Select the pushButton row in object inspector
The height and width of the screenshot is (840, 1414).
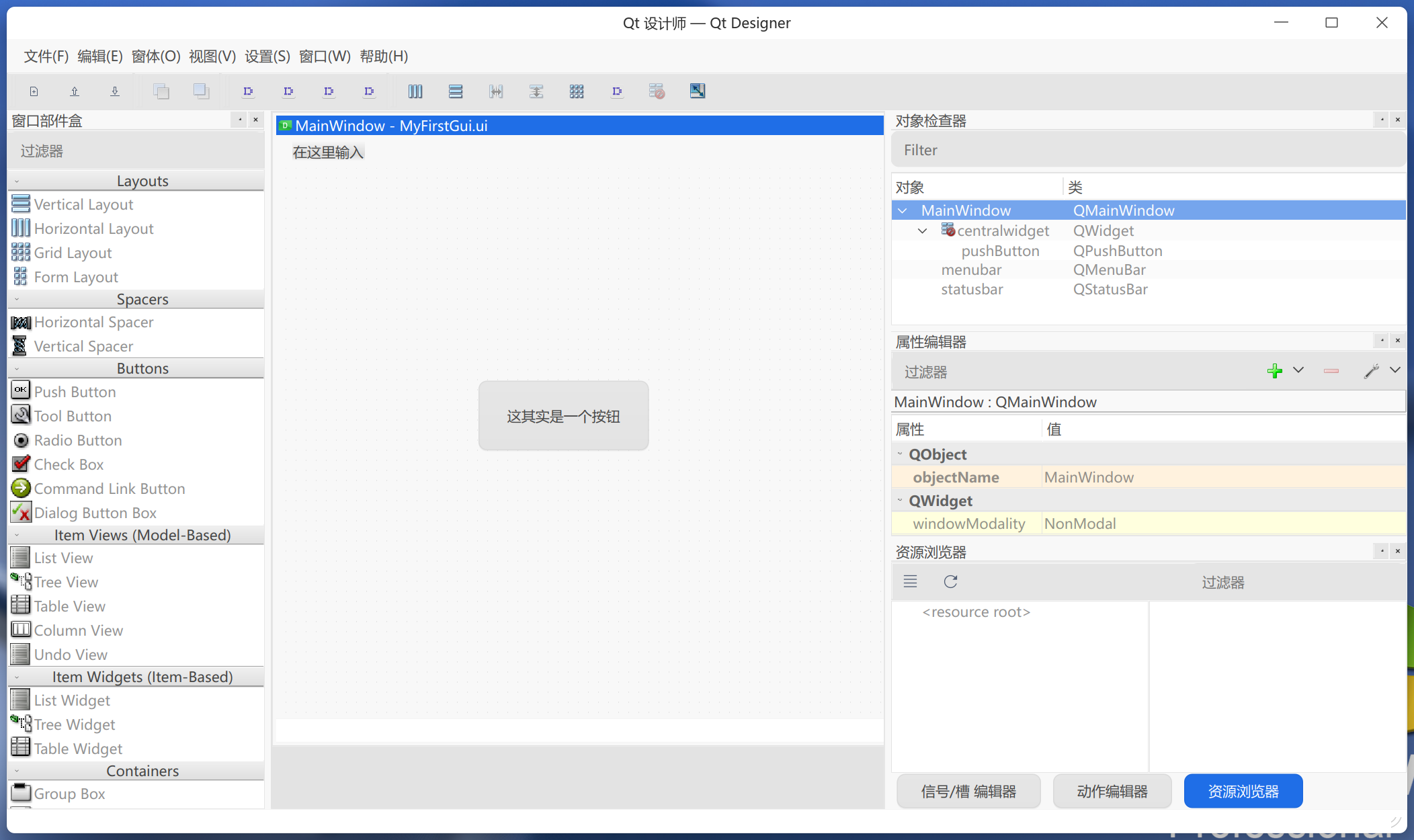click(x=1149, y=251)
